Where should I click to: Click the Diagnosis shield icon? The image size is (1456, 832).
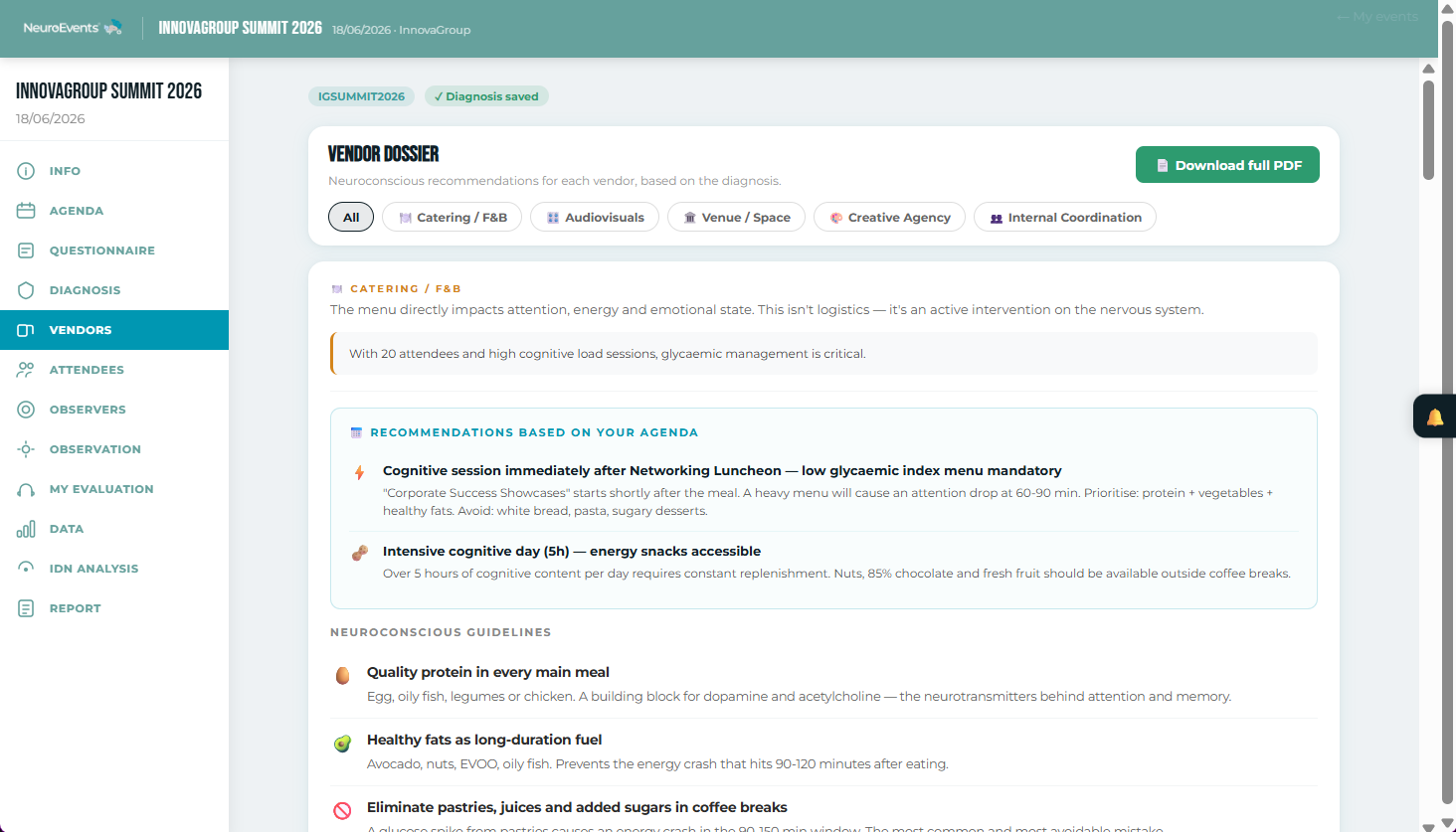26,290
